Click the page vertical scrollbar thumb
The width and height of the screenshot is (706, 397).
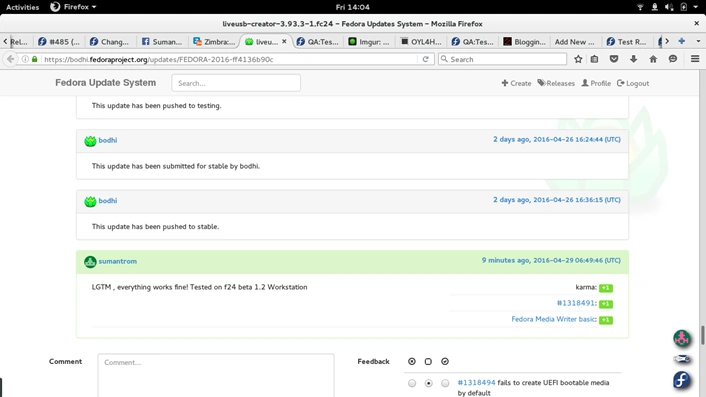point(702,335)
